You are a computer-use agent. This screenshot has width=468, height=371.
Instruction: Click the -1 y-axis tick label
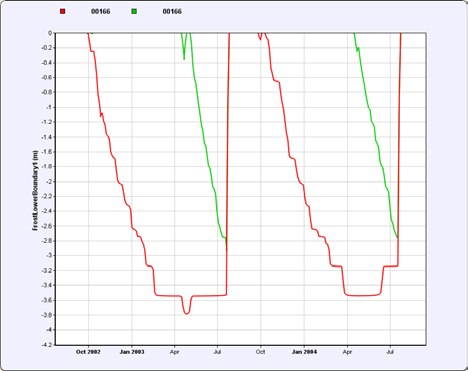[49, 107]
